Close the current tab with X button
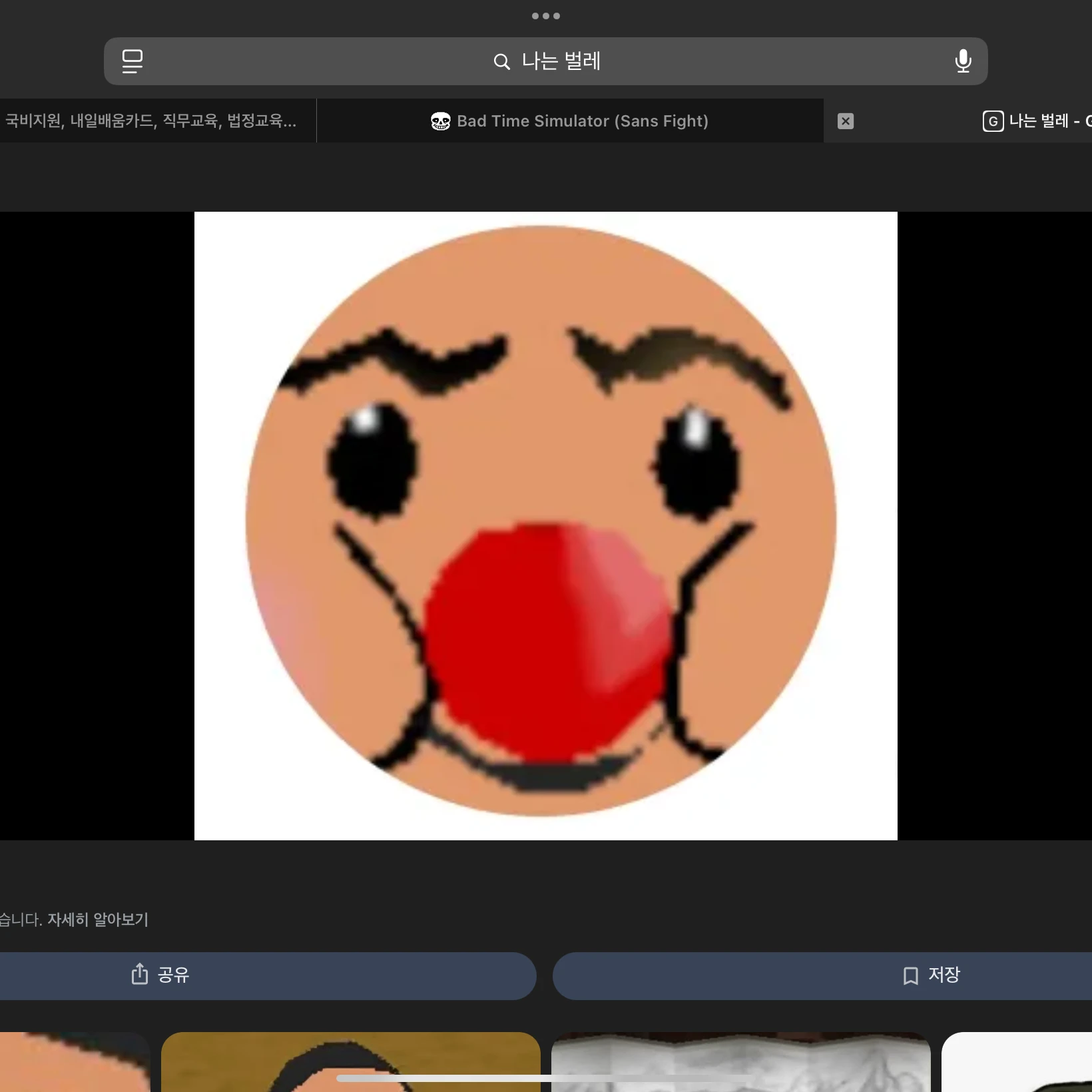The image size is (1092, 1092). pyautogui.click(x=845, y=121)
